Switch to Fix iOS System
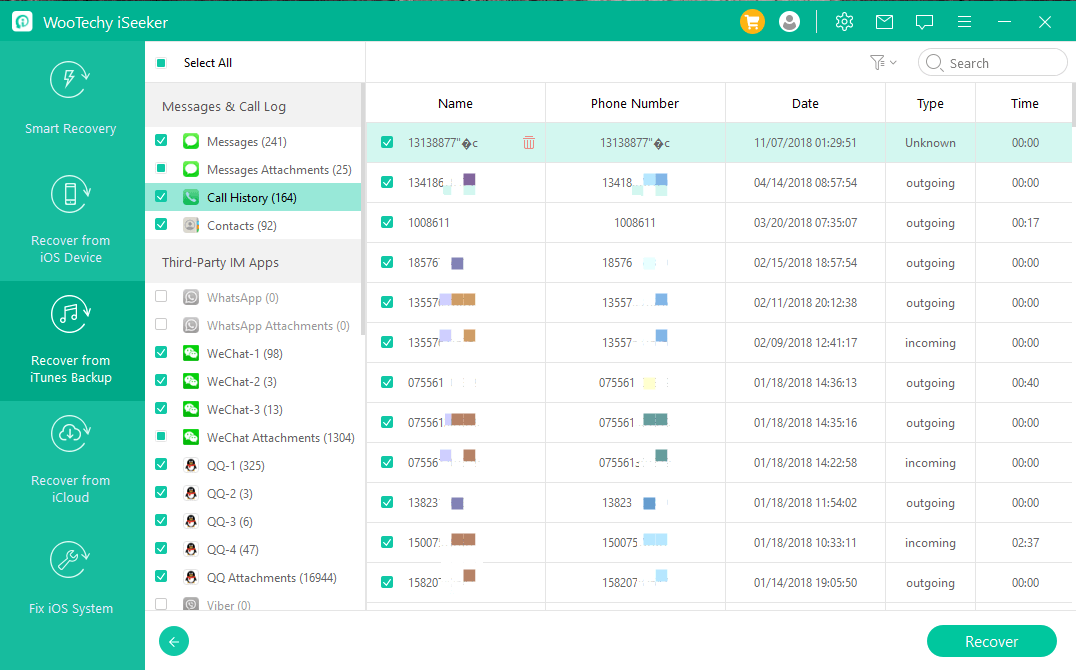Viewport: 1076px width, 670px height. (71, 580)
